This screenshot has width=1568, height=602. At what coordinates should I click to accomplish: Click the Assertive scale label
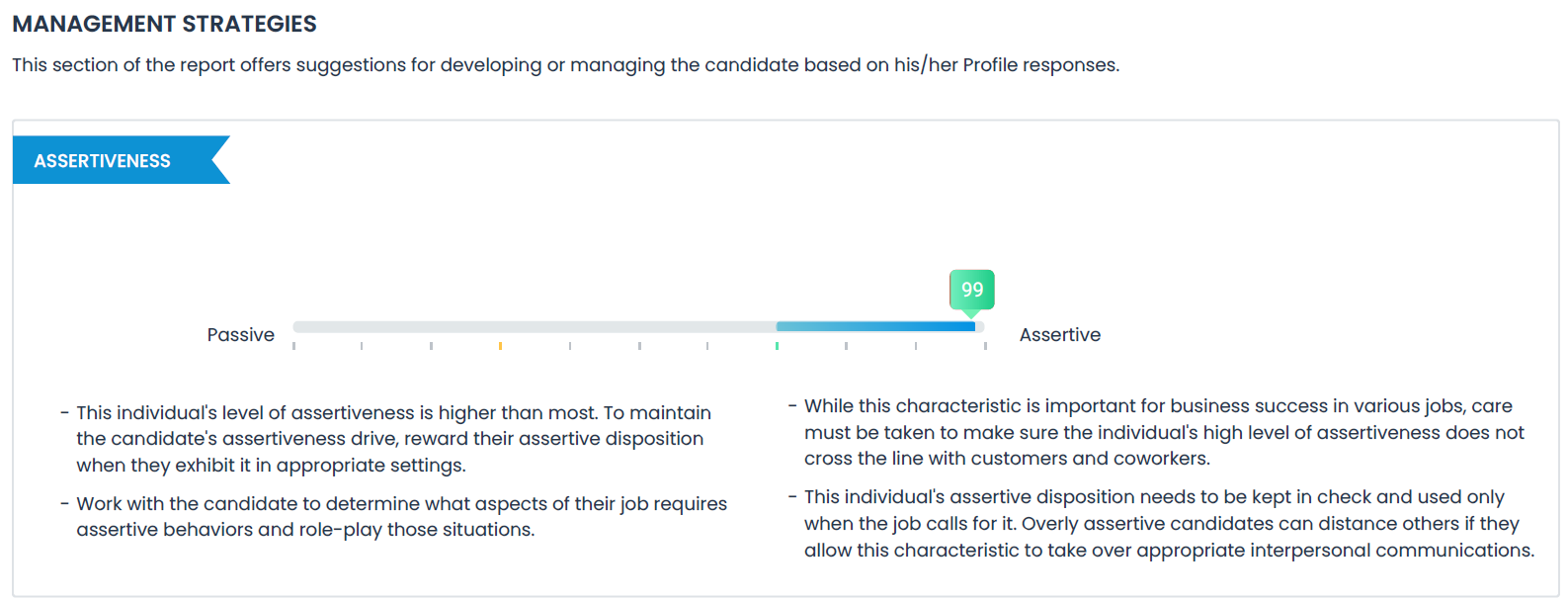[x=1060, y=335]
